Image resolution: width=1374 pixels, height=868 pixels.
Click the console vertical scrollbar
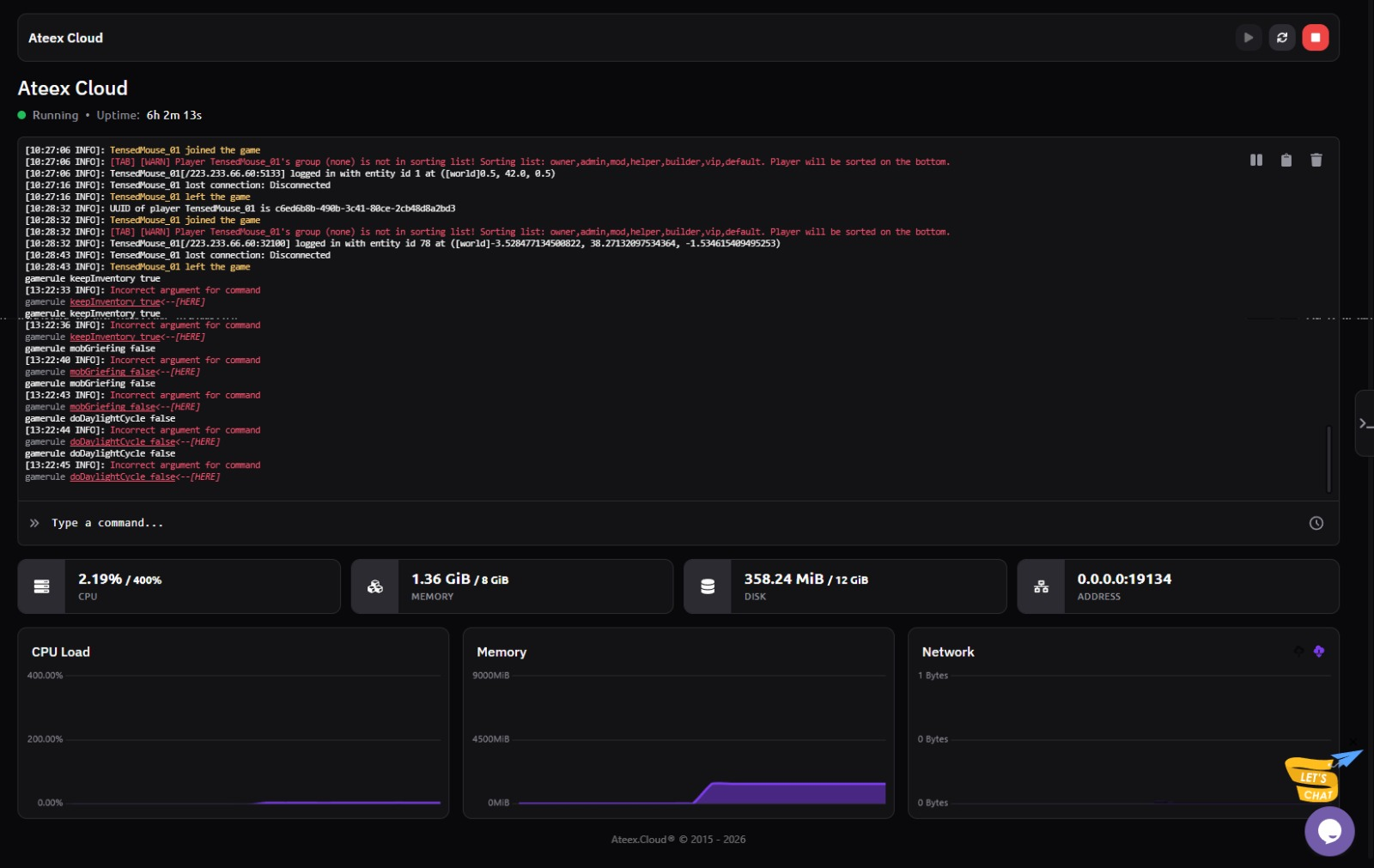tap(1328, 458)
